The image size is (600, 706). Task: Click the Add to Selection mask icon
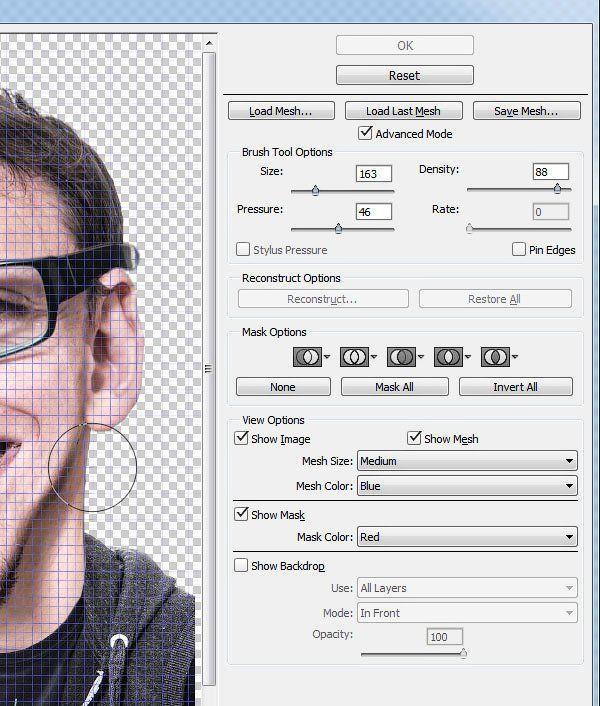click(x=354, y=357)
